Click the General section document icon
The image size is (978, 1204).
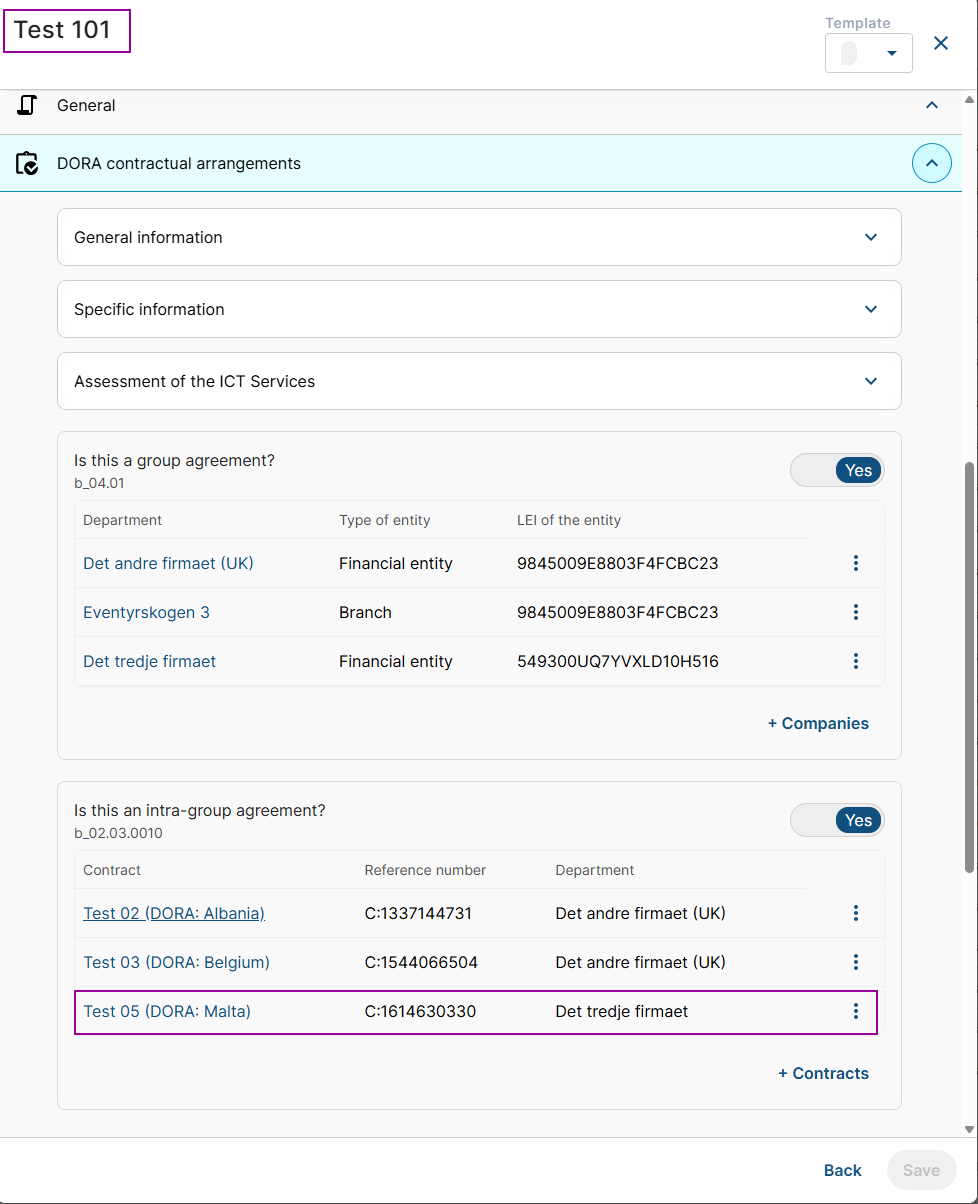28,105
